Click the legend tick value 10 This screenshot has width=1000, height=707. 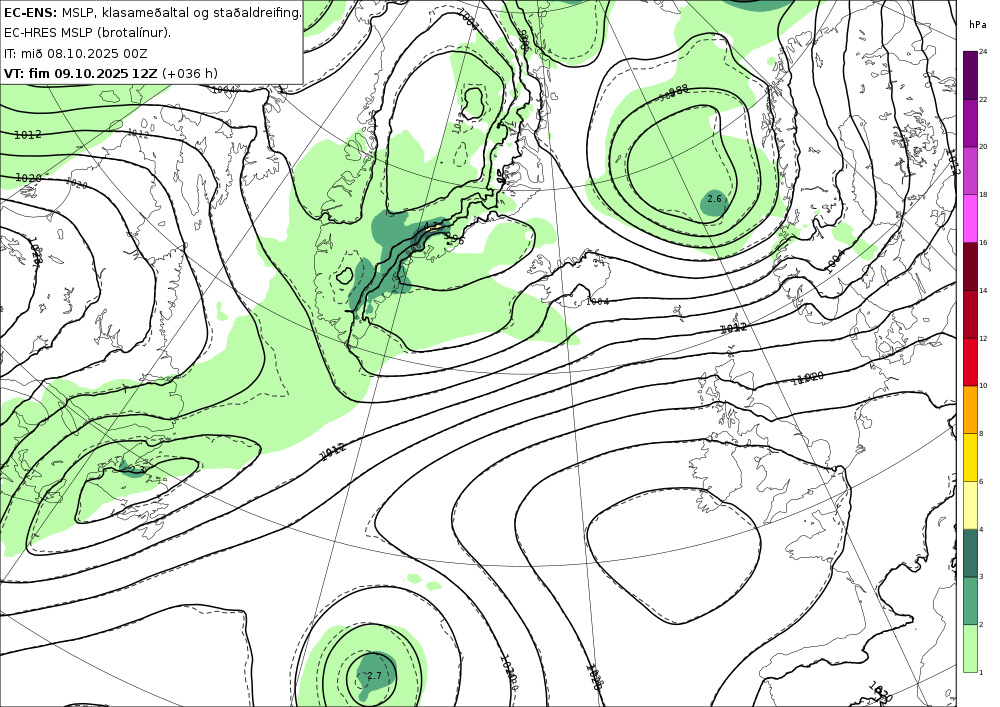coord(983,386)
